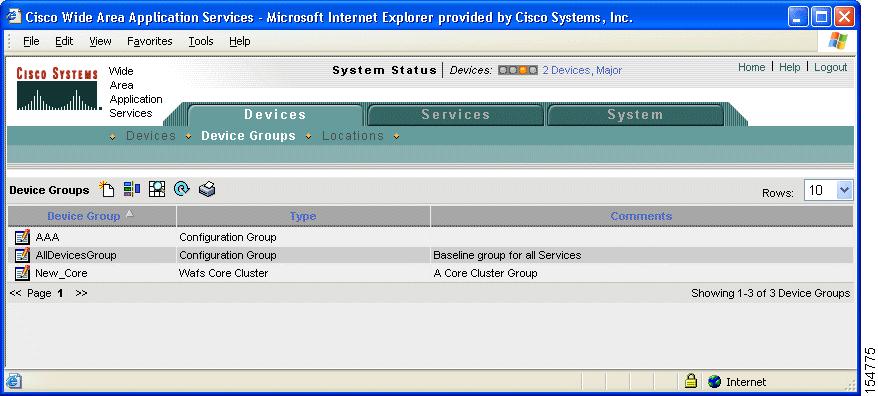Click the Logout link
The height and width of the screenshot is (396, 878).
pyautogui.click(x=830, y=67)
